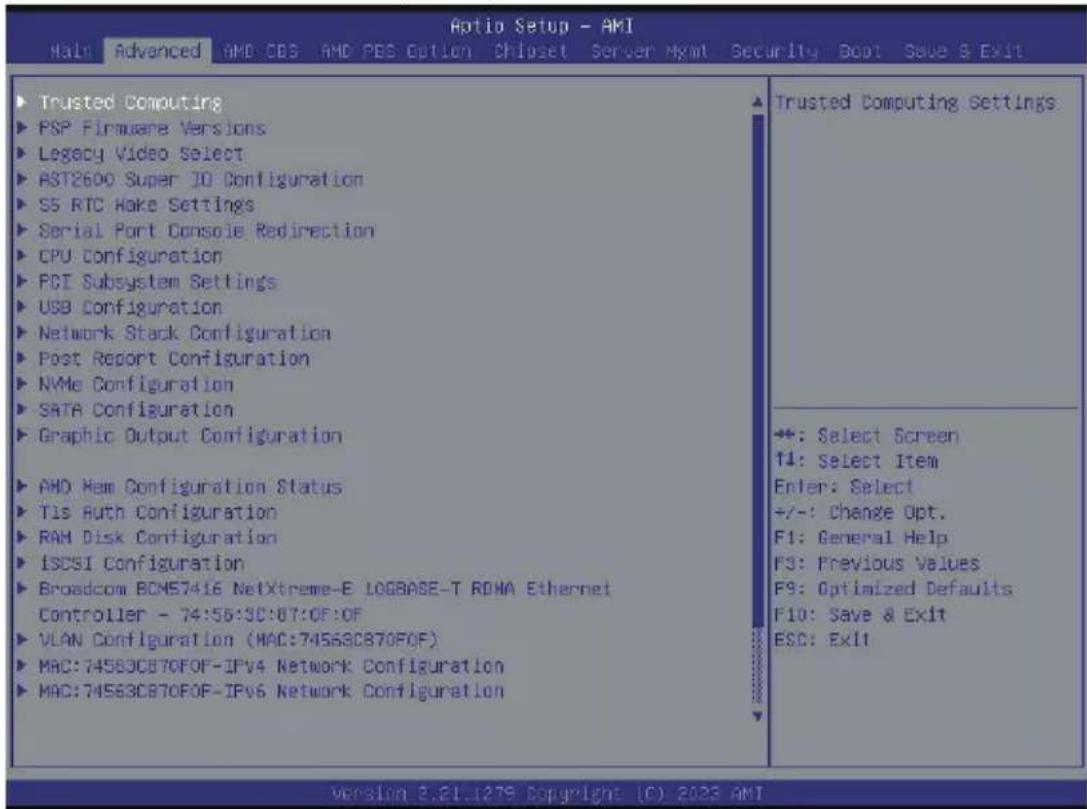Image resolution: width=1087 pixels, height=809 pixels.
Task: Open SATA Configuration submenu
Action: click(136, 410)
